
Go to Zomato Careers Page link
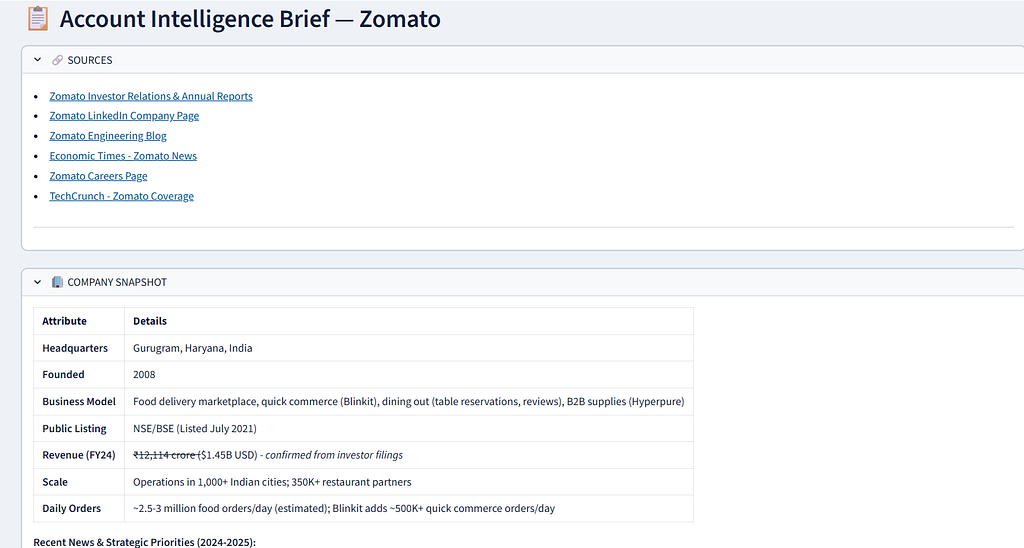(99, 176)
